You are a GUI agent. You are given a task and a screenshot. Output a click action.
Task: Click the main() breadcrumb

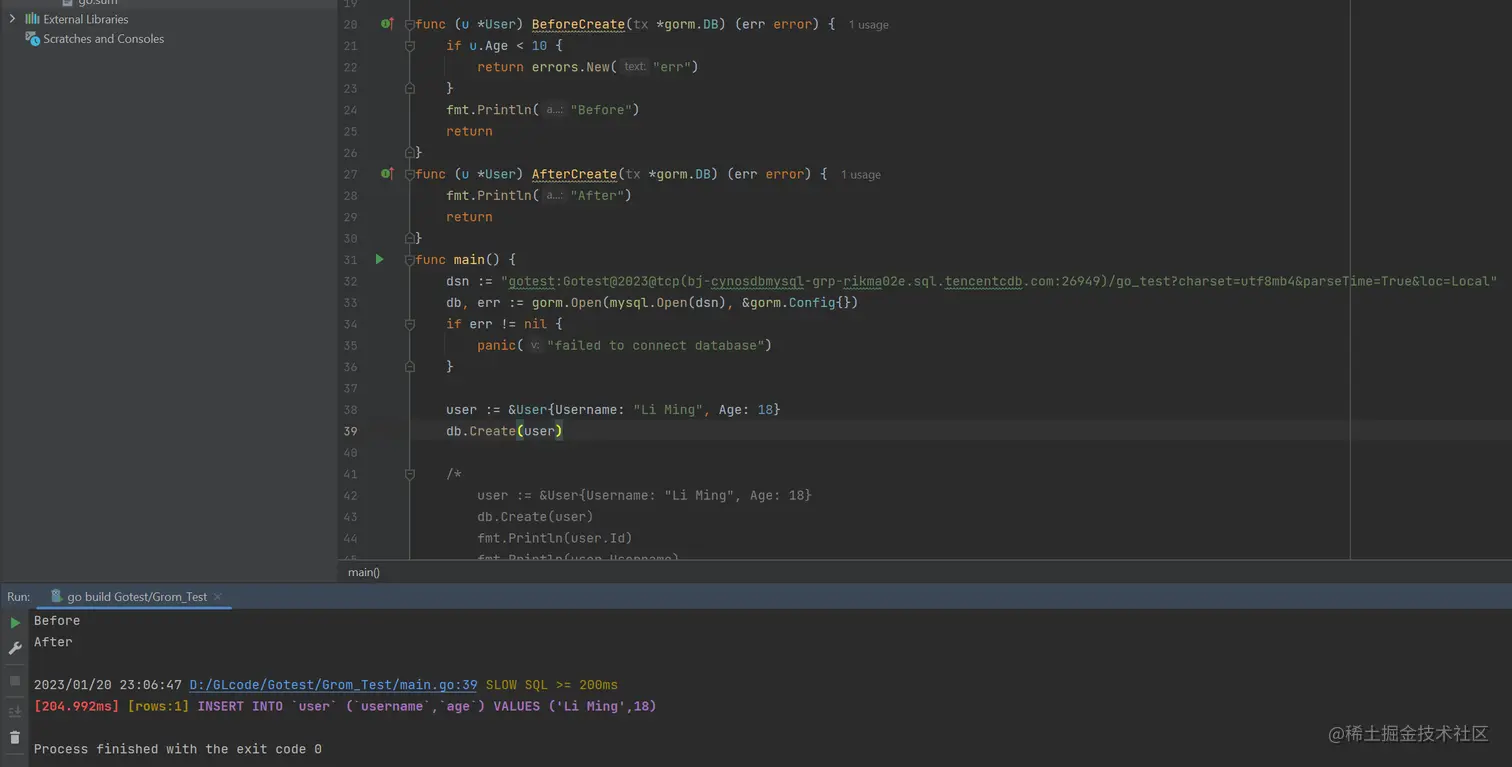tap(364, 572)
